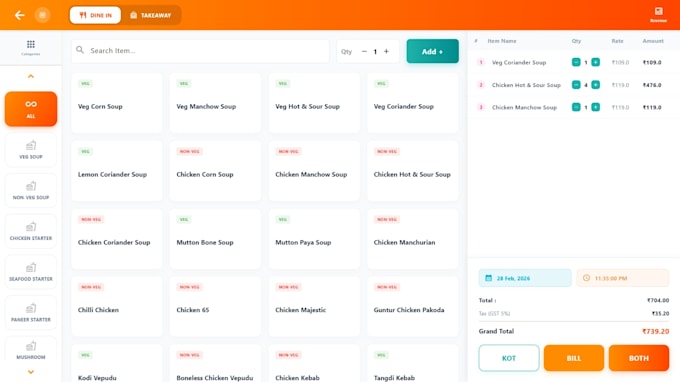Viewport: 680px width, 382px height.
Task: Add Chicken 65 card
Action: (216, 307)
